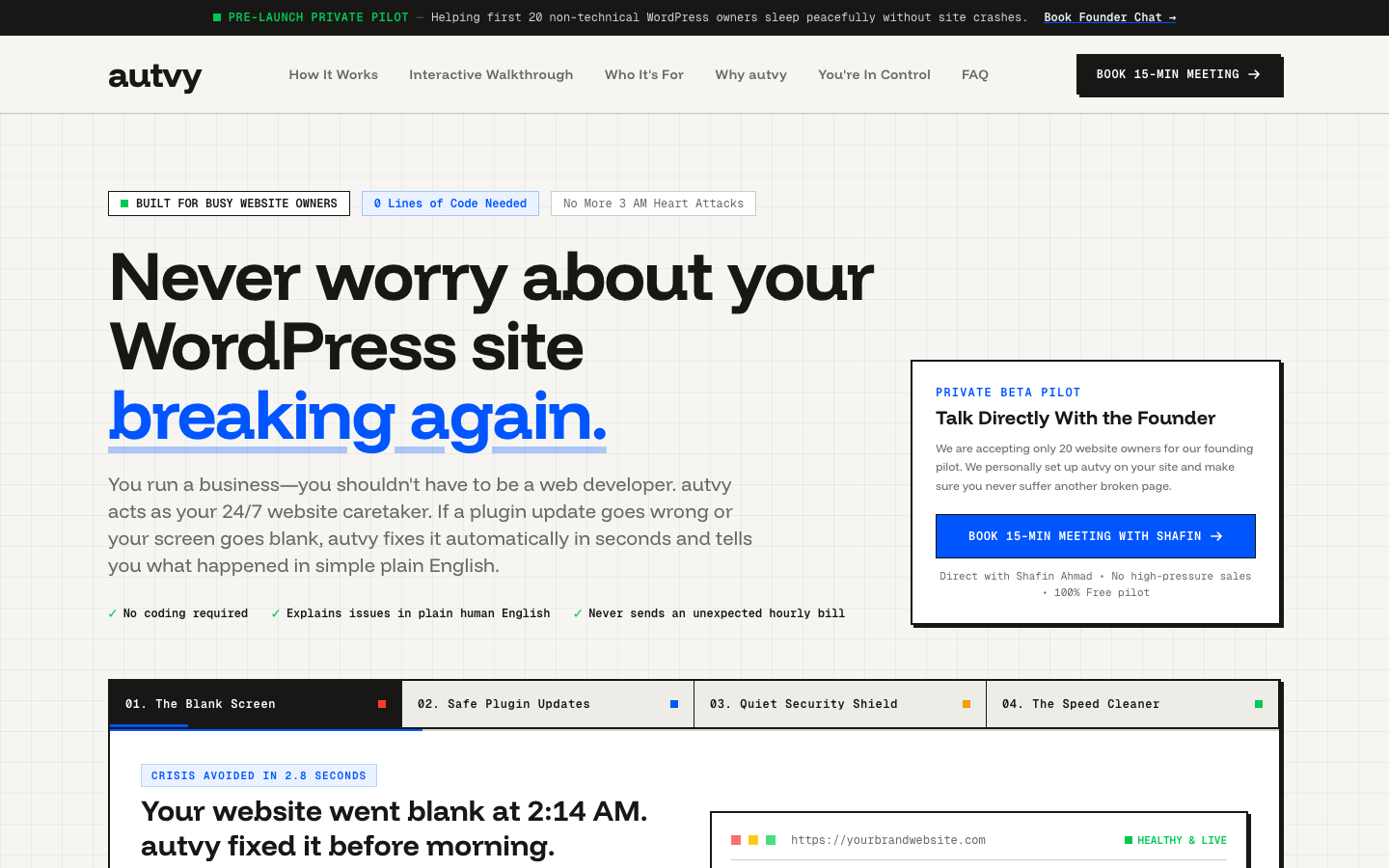Open Who It's For nav link

point(643,74)
